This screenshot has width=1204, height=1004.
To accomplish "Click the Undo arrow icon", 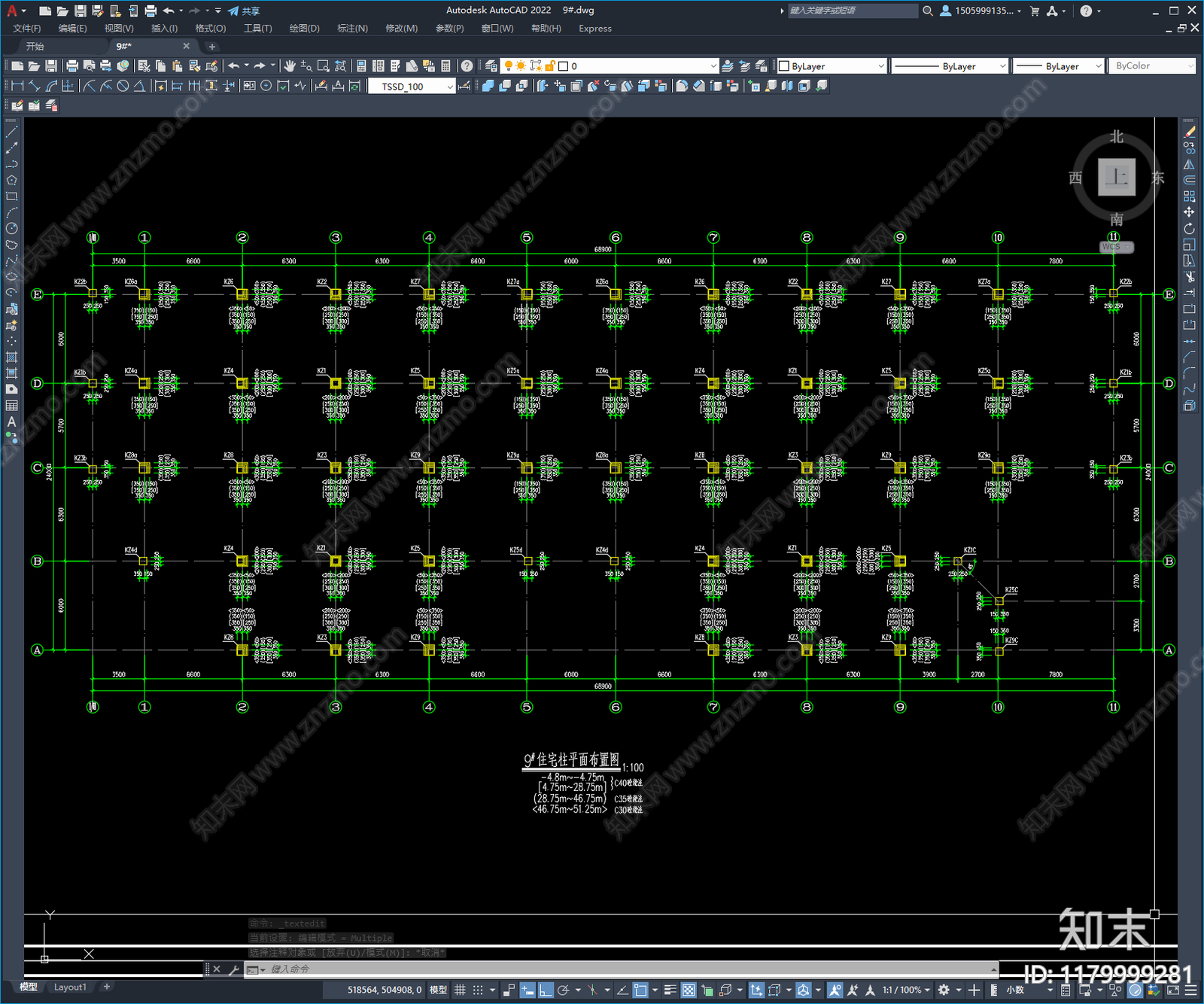I will (x=234, y=66).
